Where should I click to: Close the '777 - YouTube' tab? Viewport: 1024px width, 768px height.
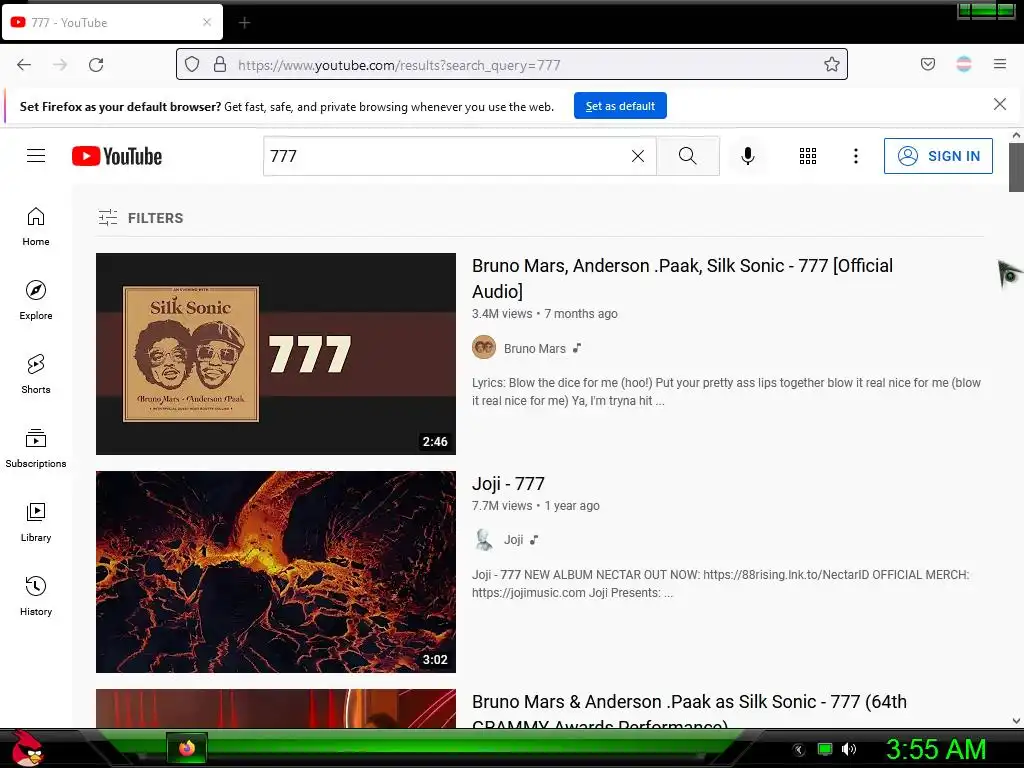coord(207,22)
